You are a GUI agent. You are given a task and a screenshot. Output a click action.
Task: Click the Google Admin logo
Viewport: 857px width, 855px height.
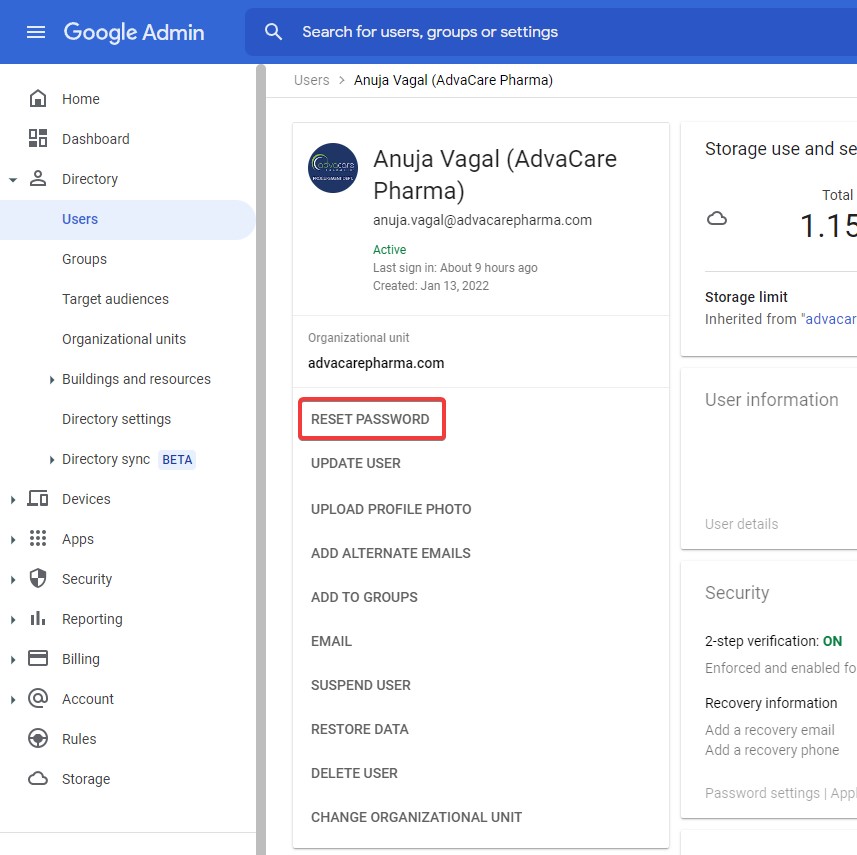(134, 32)
